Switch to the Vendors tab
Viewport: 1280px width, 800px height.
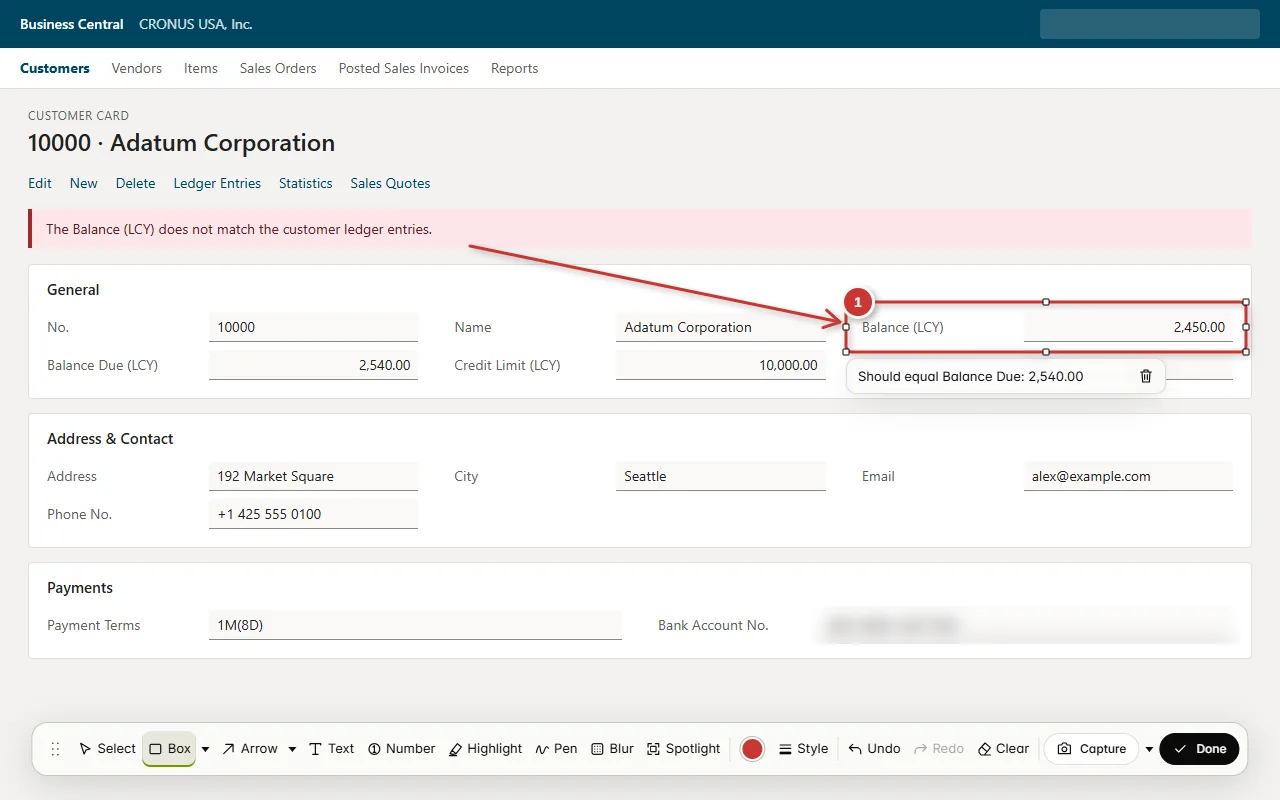coord(137,68)
